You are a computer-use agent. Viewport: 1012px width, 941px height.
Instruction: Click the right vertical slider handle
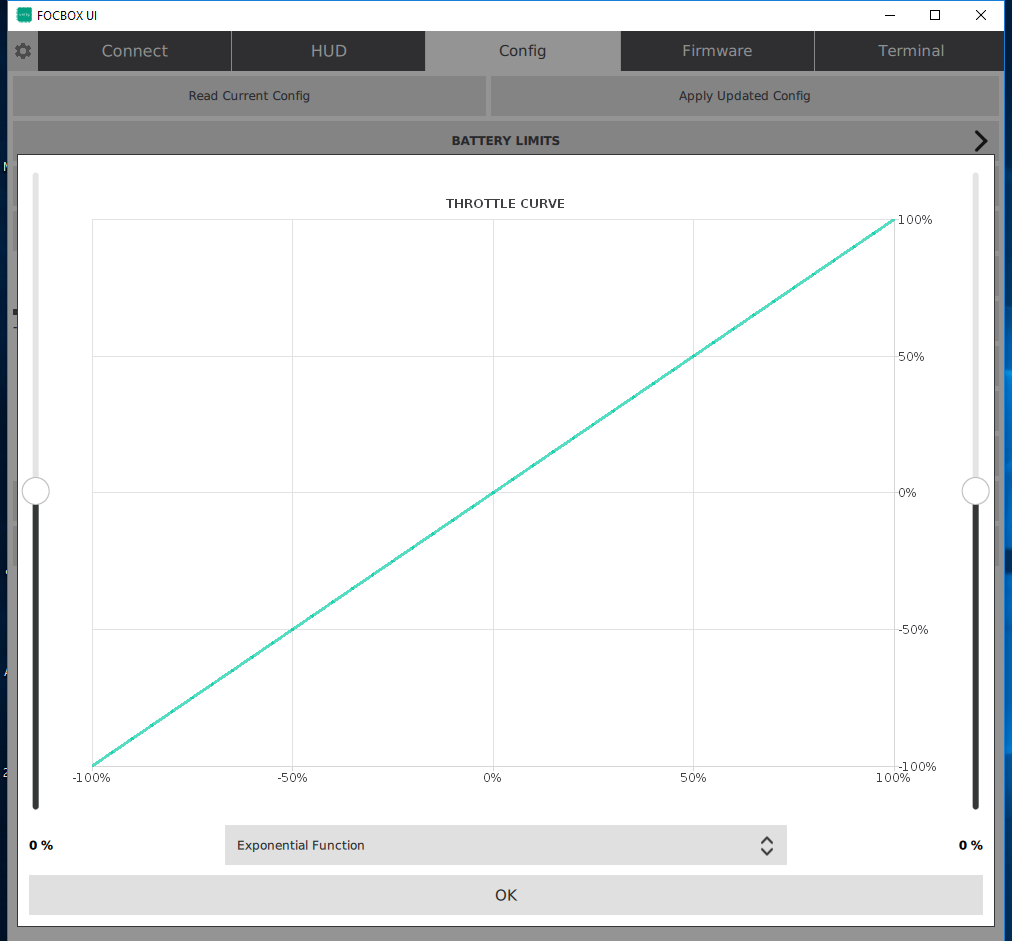pyautogui.click(x=975, y=491)
